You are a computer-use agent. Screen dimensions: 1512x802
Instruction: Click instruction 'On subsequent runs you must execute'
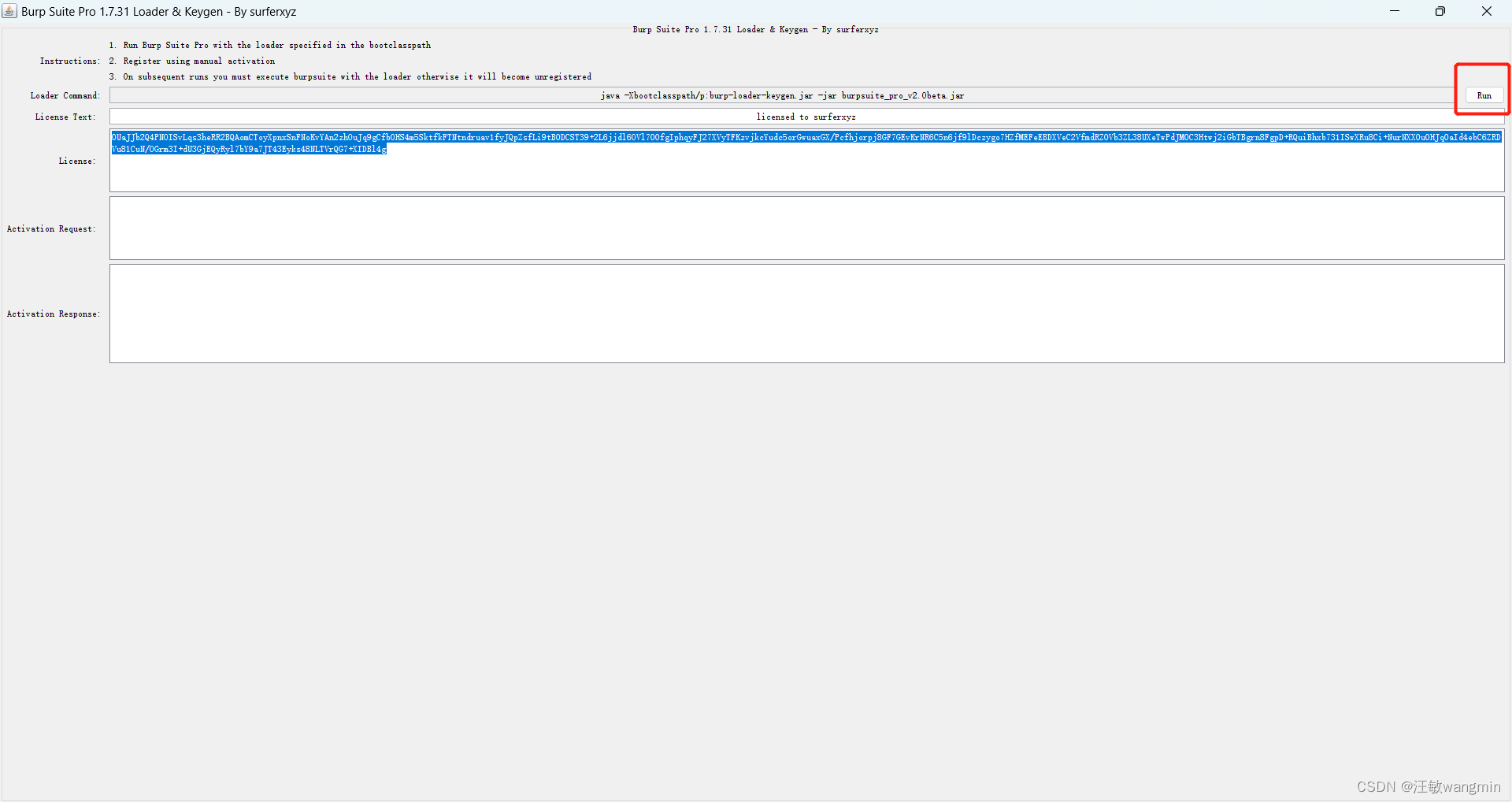click(x=350, y=77)
